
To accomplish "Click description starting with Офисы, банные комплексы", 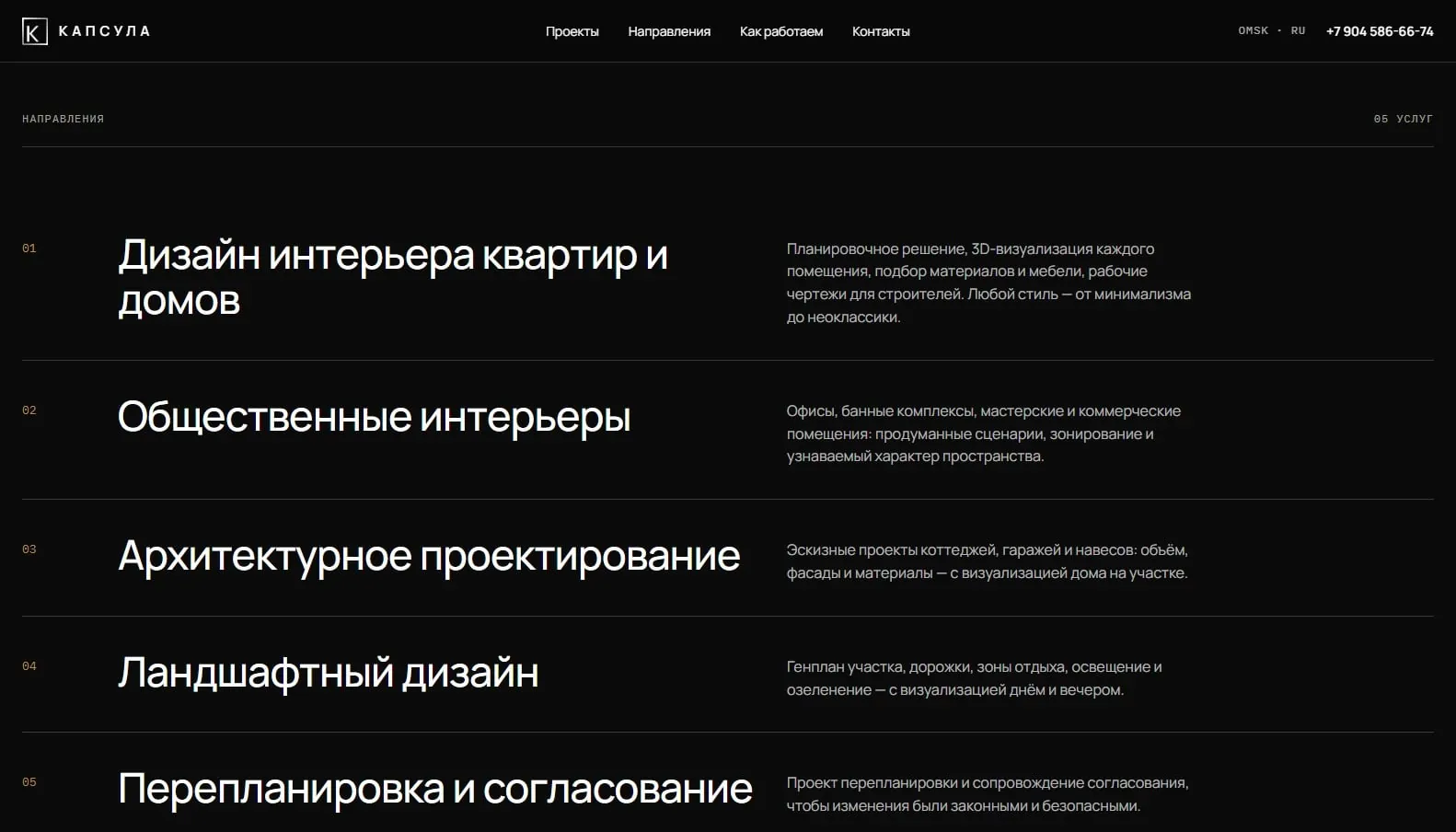I will [x=984, y=433].
